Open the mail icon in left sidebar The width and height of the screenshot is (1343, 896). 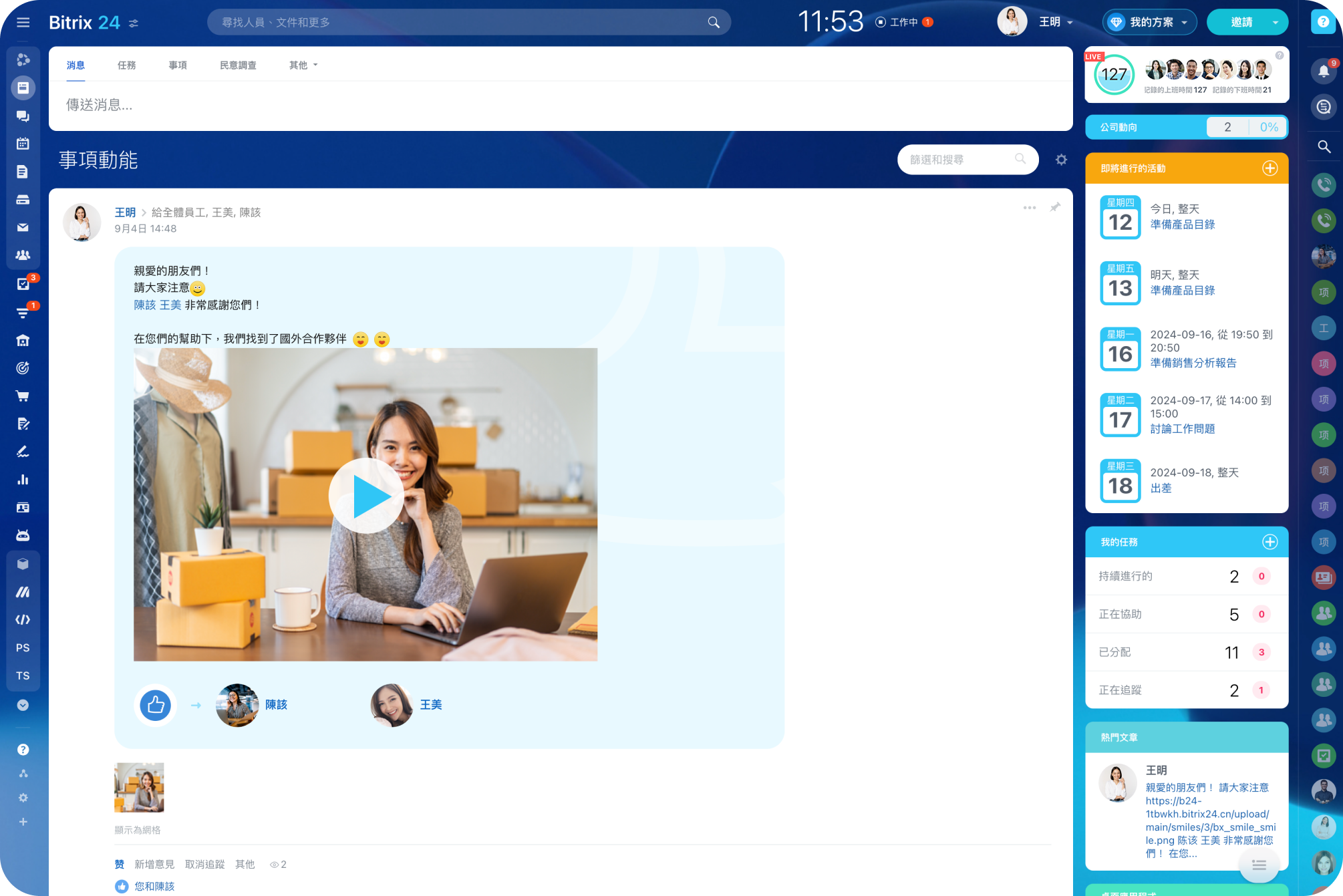pyautogui.click(x=23, y=227)
